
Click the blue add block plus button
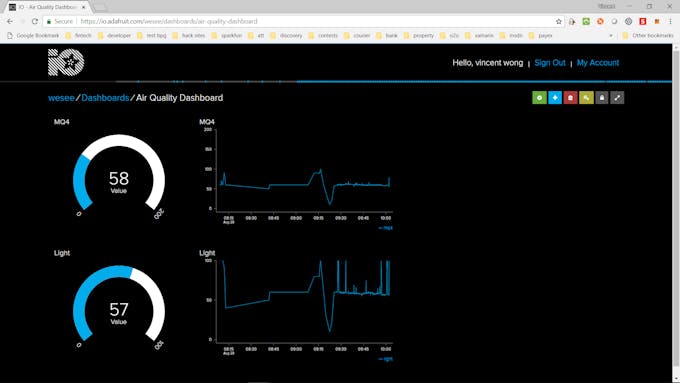[x=555, y=98]
